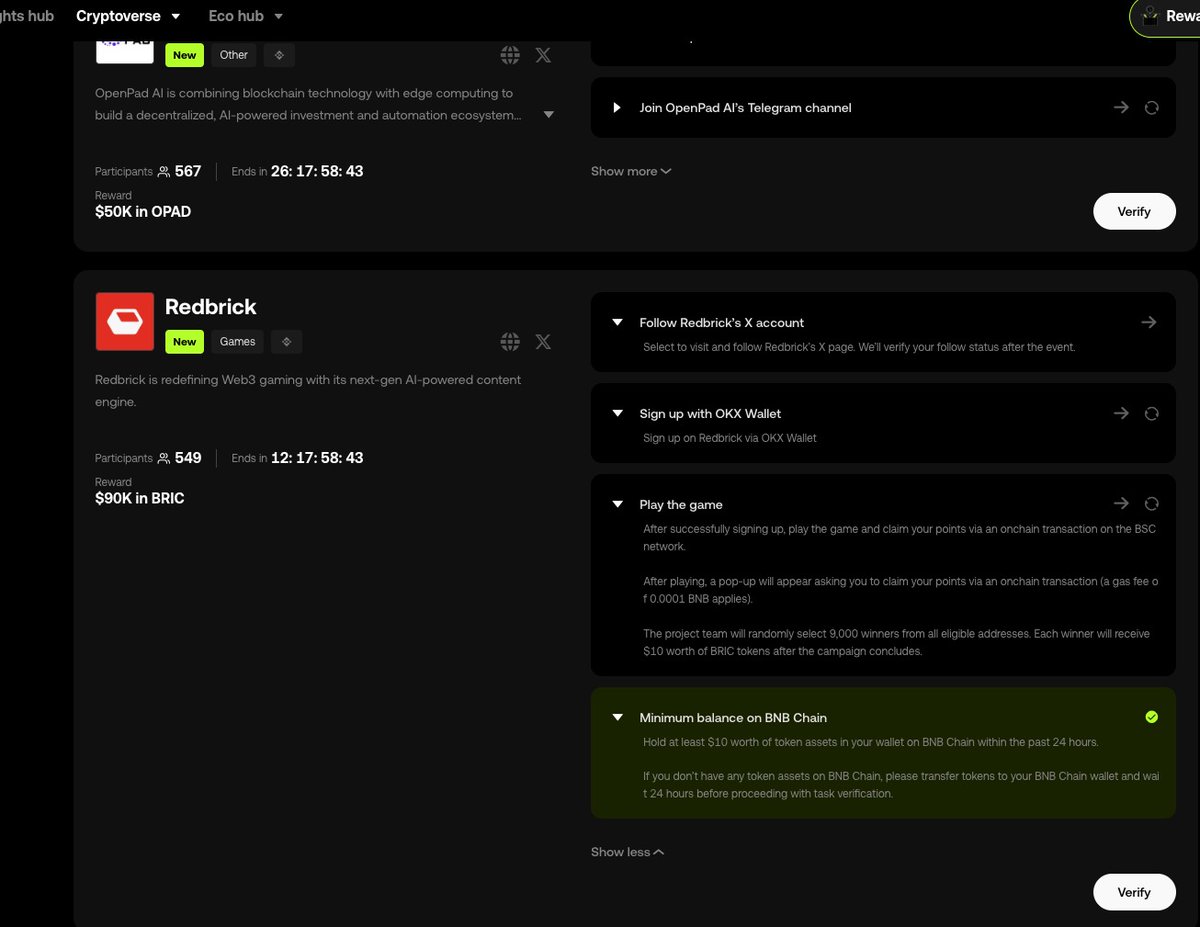Image resolution: width=1200 pixels, height=927 pixels.
Task: Click the Redbrick red logo
Action: [x=125, y=321]
